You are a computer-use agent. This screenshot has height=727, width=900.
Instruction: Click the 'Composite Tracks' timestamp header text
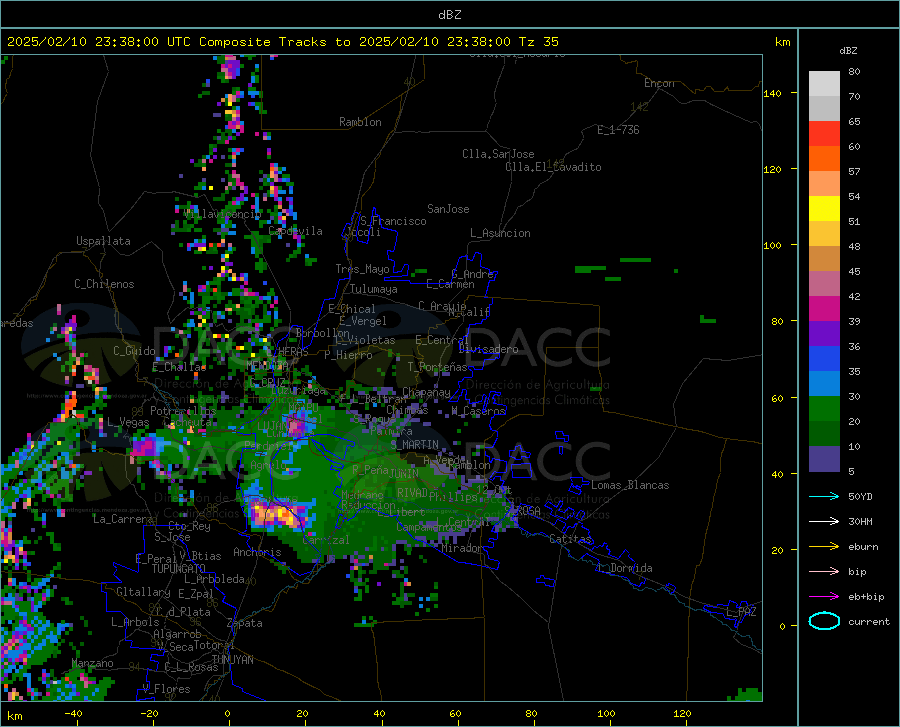click(282, 42)
